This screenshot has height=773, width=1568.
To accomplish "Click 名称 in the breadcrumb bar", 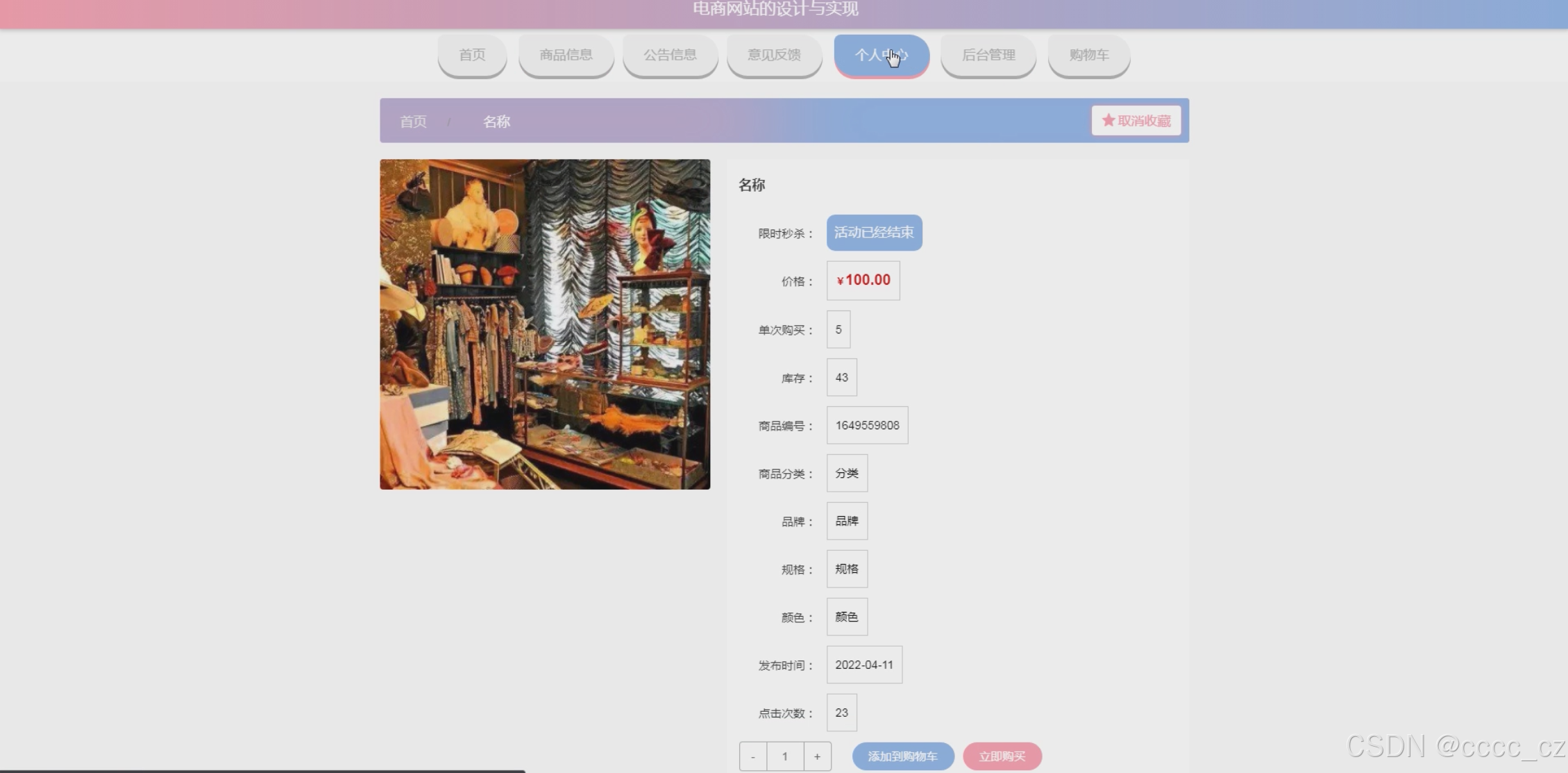I will pos(496,122).
